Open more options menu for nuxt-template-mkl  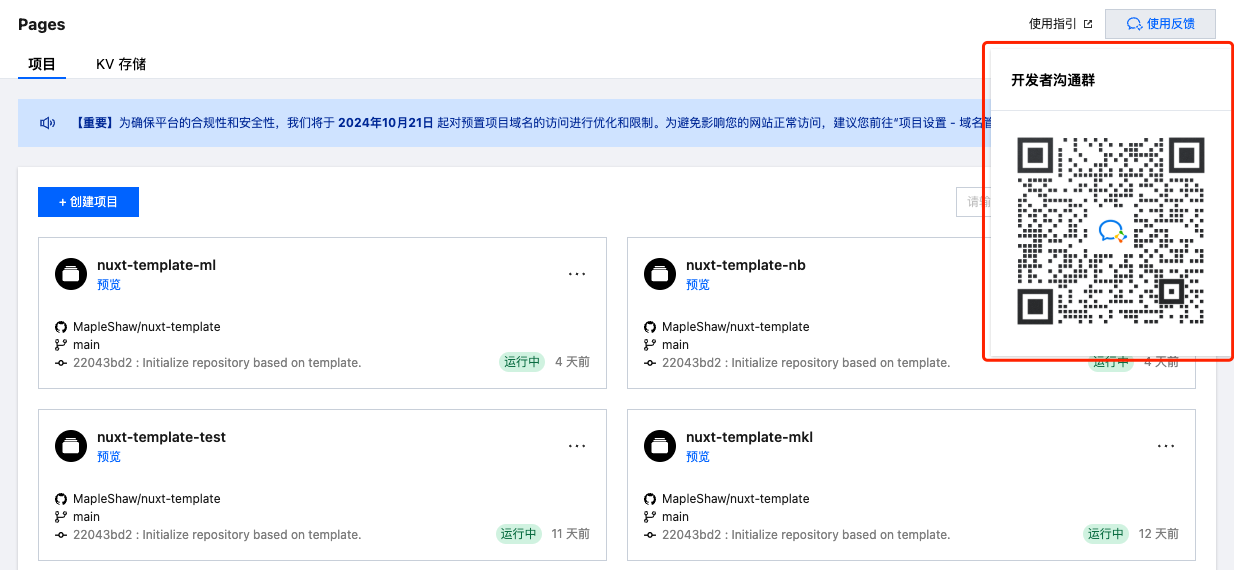coord(1166,446)
